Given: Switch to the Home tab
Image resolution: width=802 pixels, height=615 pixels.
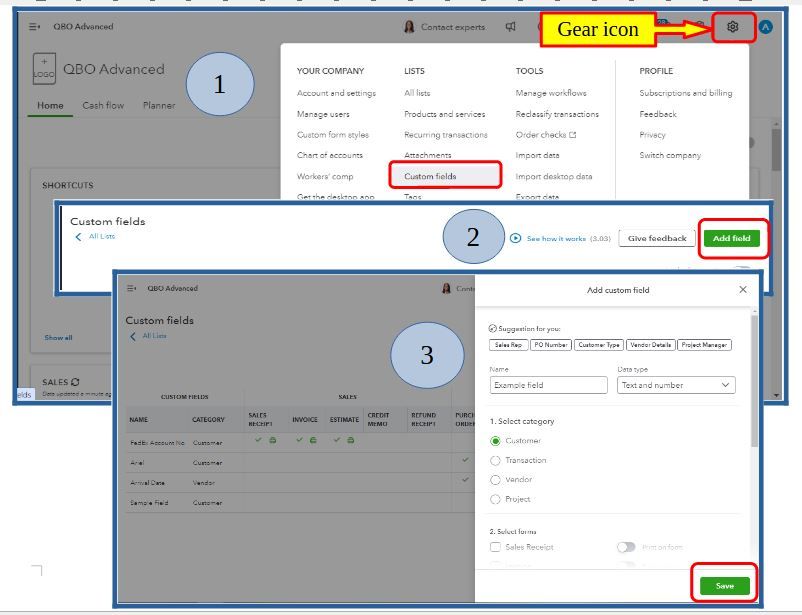Looking at the screenshot, I should (50, 105).
